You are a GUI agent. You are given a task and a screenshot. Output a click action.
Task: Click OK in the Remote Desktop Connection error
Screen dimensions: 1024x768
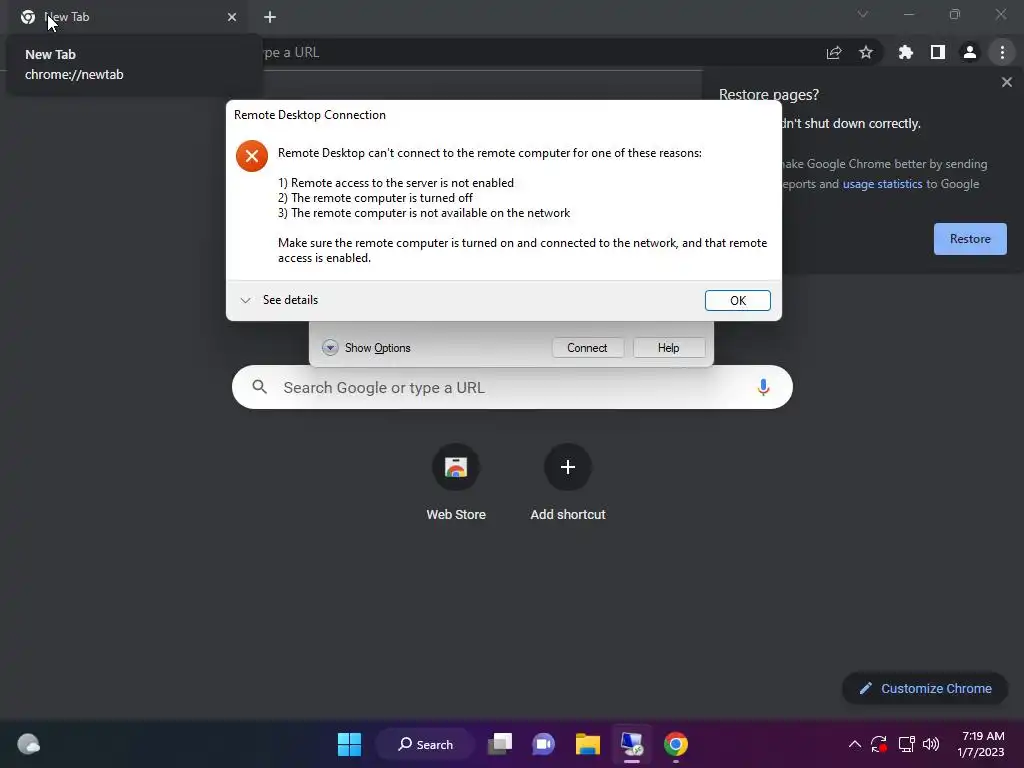point(737,300)
